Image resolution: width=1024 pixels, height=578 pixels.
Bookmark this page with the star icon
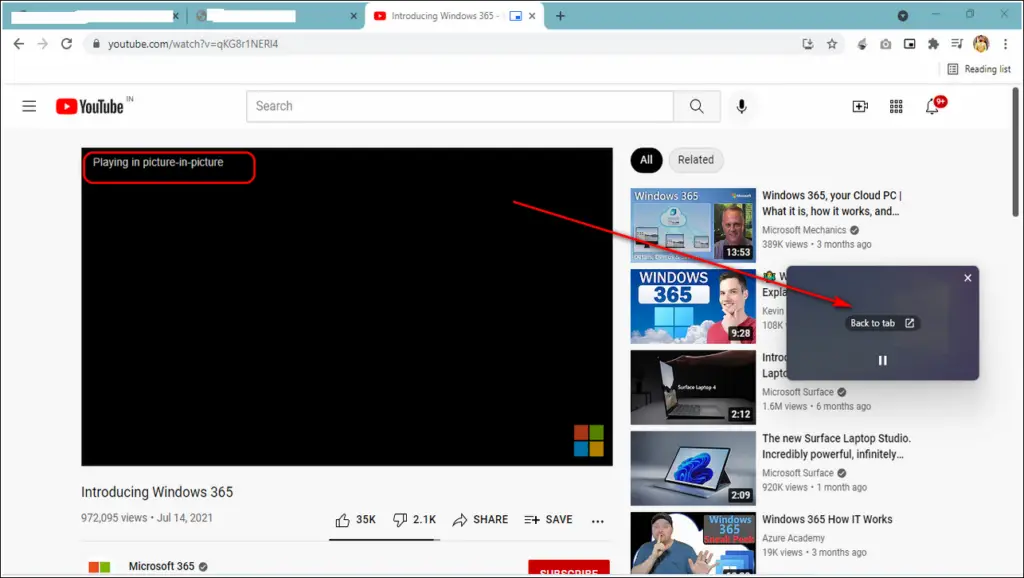pyautogui.click(x=831, y=44)
